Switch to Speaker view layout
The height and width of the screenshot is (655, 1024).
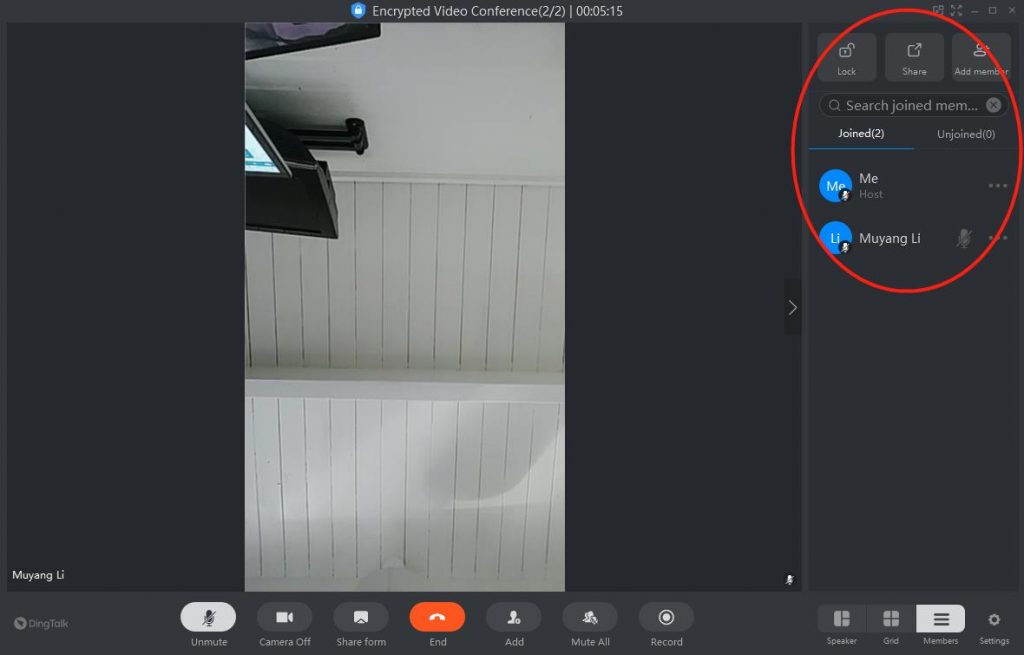tap(841, 619)
